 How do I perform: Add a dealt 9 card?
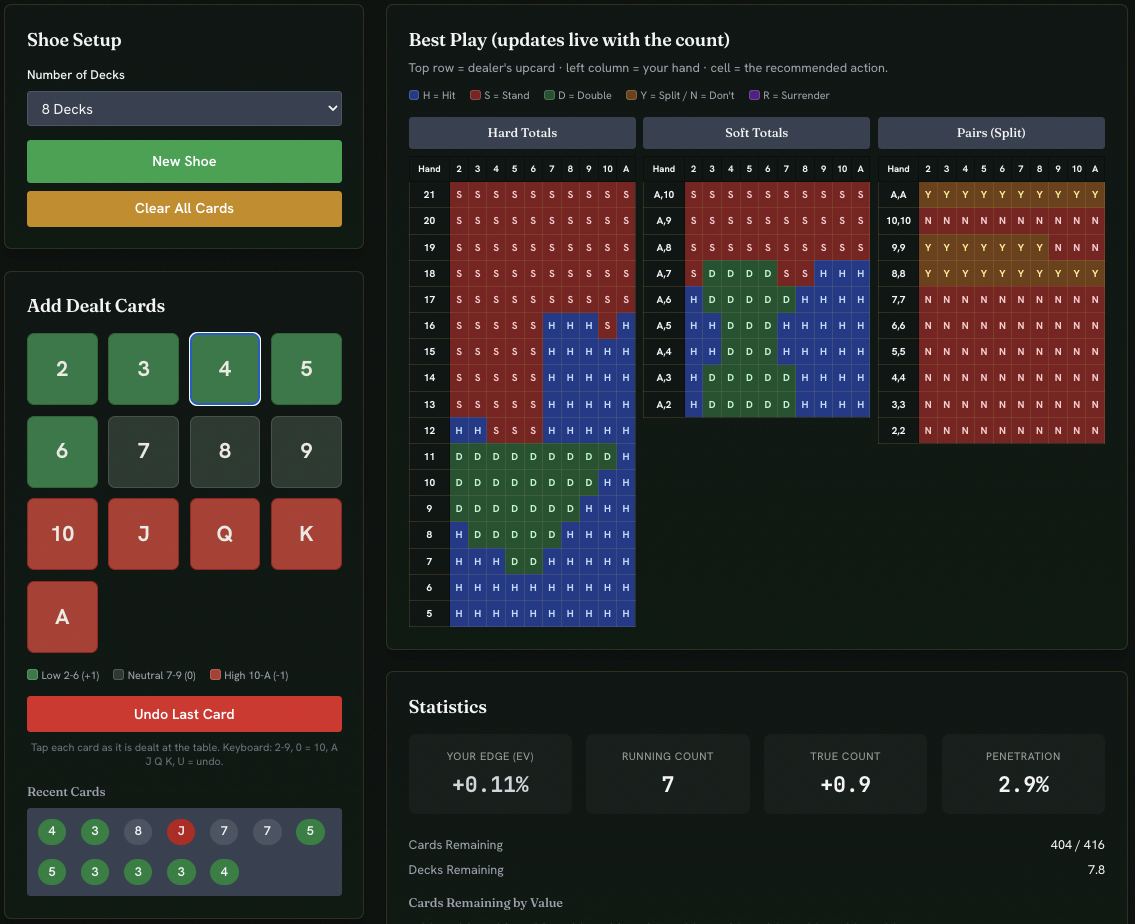pos(306,452)
